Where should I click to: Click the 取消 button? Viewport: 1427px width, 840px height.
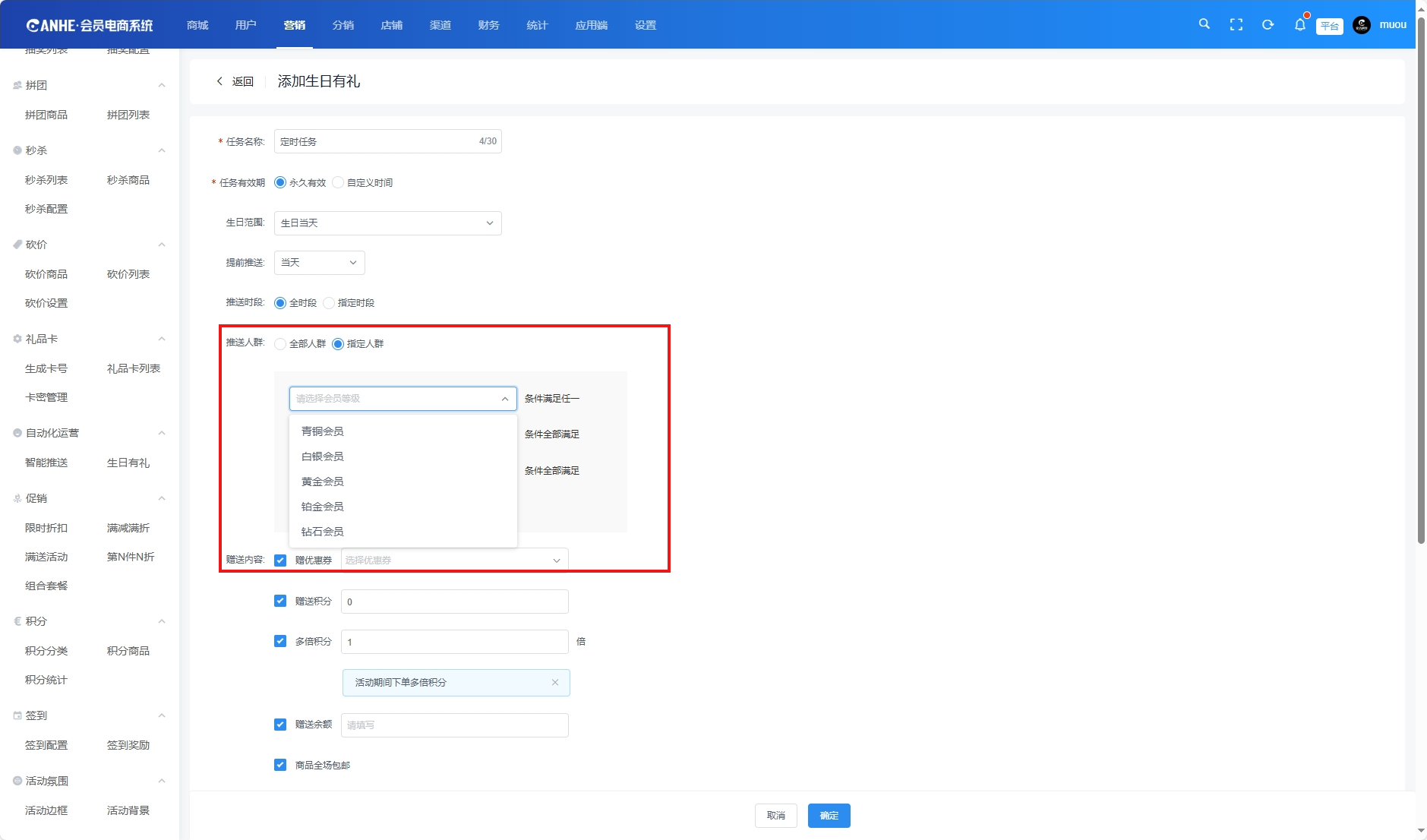775,816
